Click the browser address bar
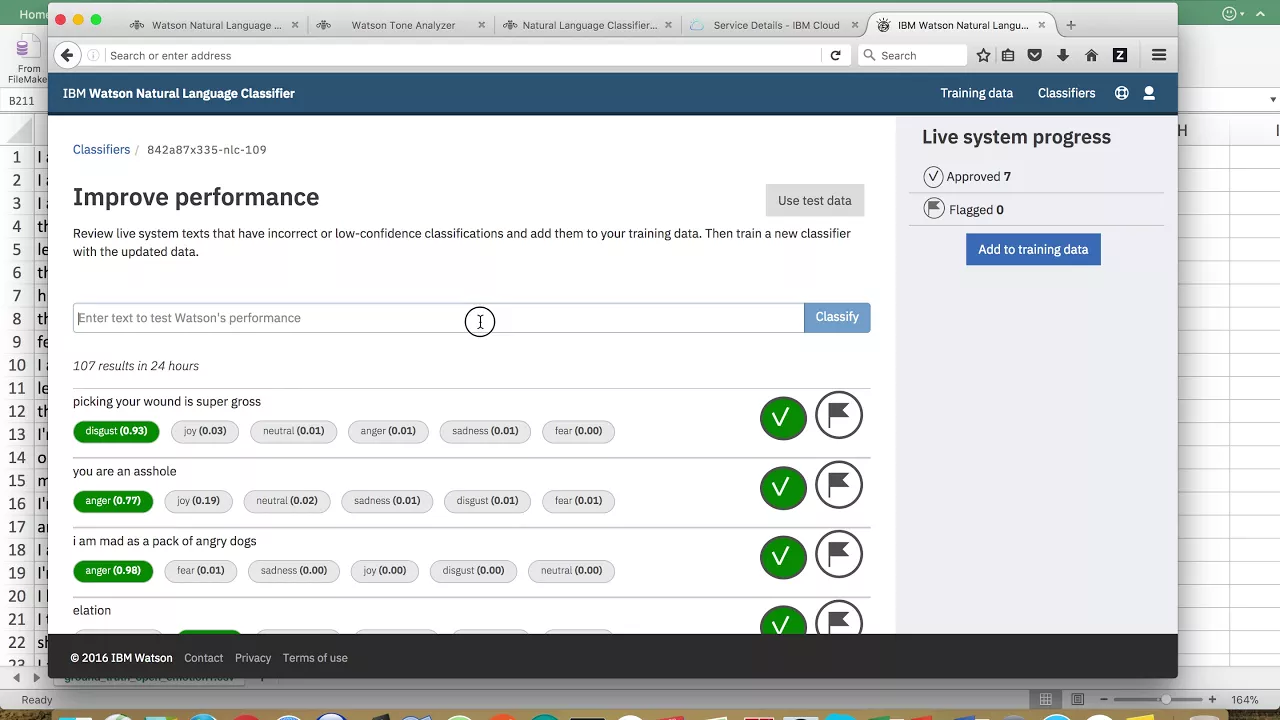1280x720 pixels. (461, 56)
